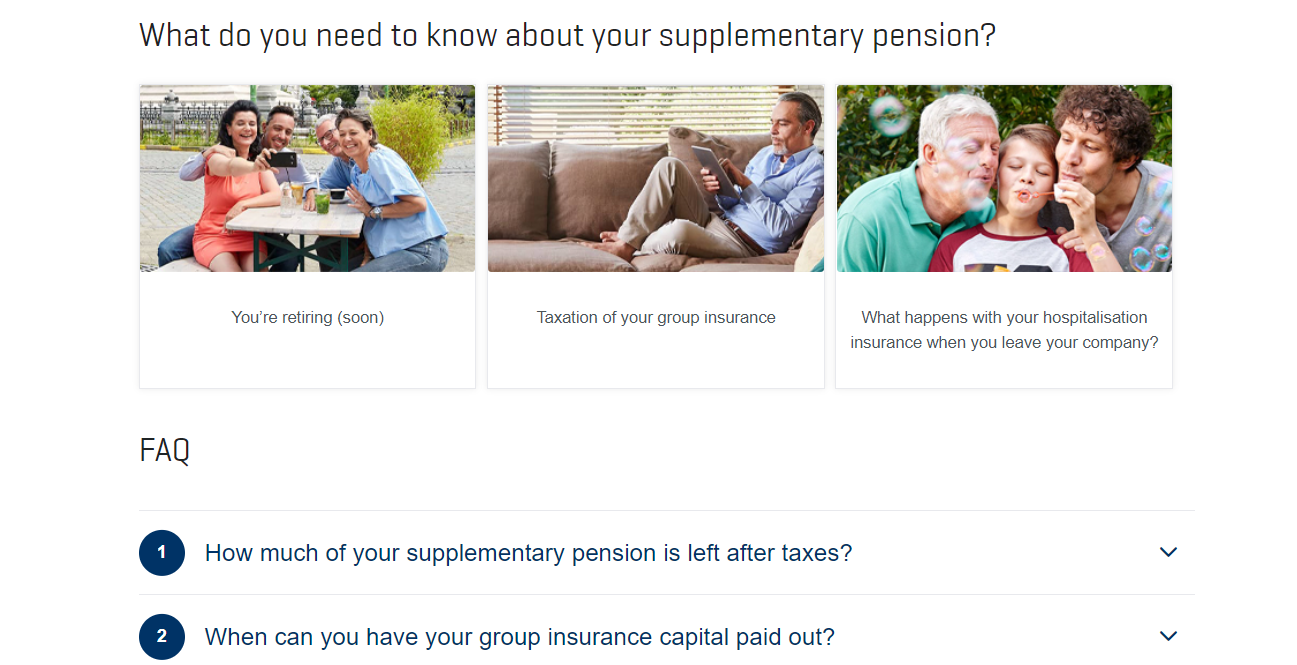Expand the group insurance capital FAQ chevron
The image size is (1297, 665).
point(1168,636)
